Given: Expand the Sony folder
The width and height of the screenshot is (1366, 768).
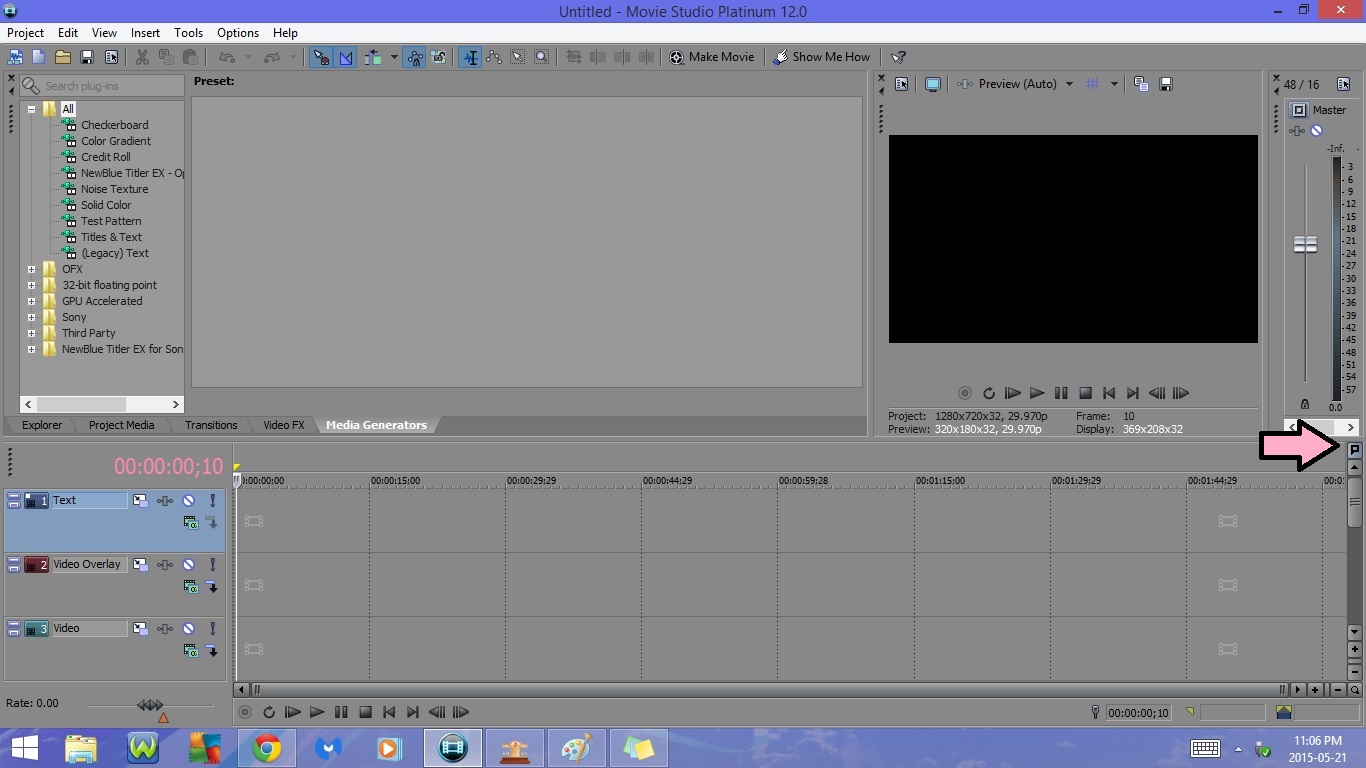Looking at the screenshot, I should pyautogui.click(x=31, y=317).
